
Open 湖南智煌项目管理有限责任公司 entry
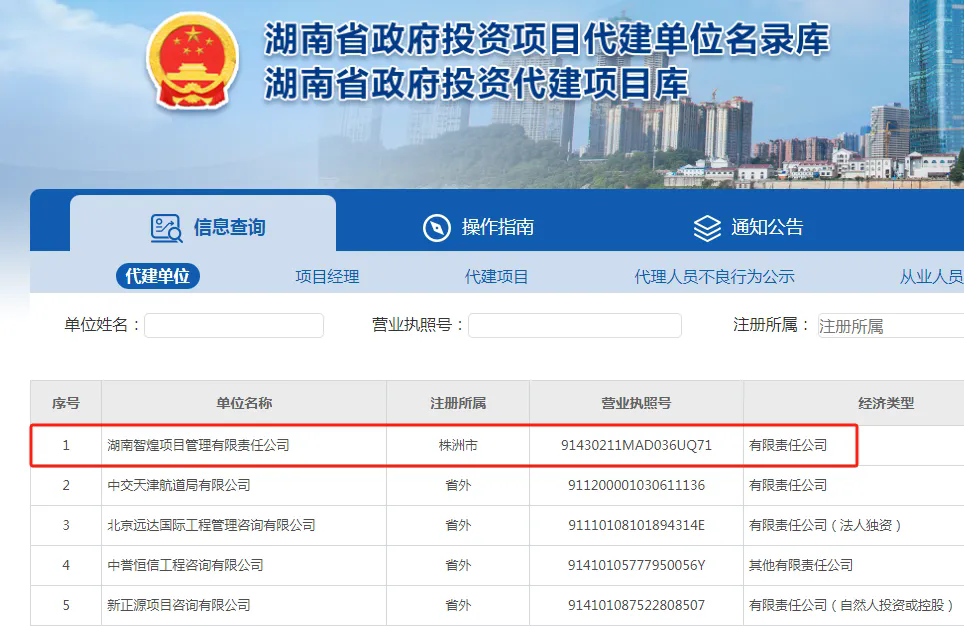click(198, 445)
